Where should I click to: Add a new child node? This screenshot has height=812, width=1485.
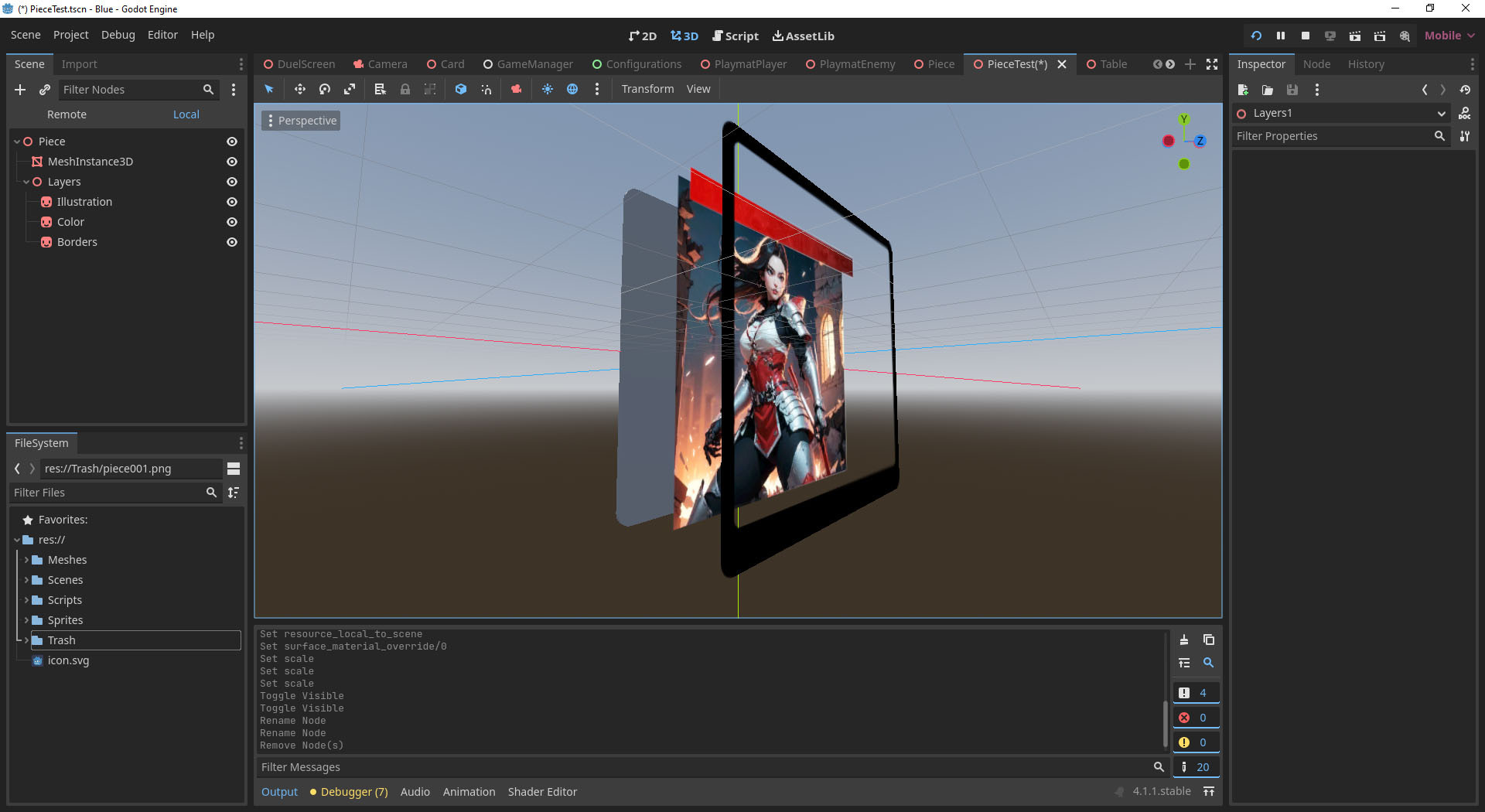(x=20, y=90)
